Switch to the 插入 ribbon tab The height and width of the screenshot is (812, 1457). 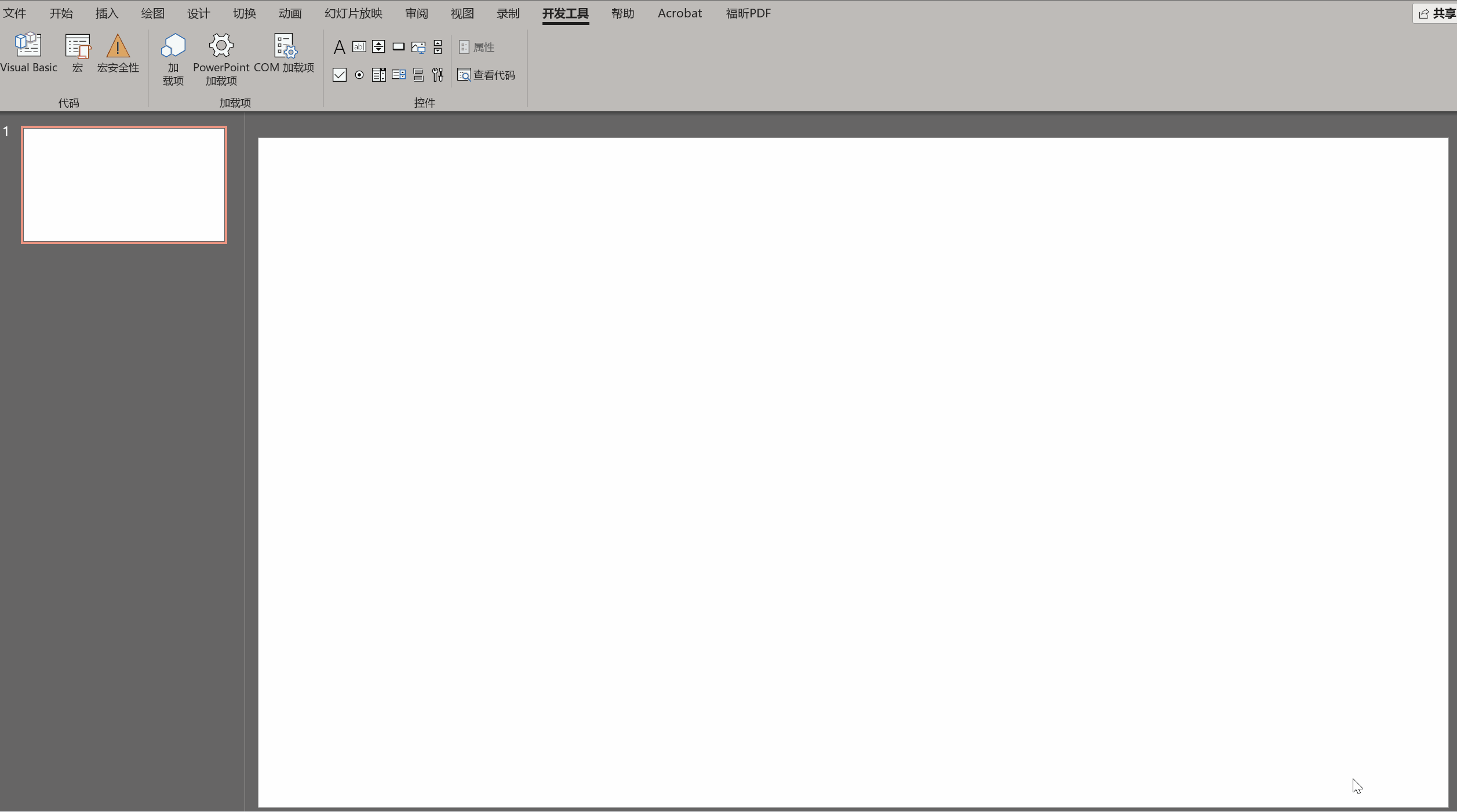pyautogui.click(x=107, y=13)
